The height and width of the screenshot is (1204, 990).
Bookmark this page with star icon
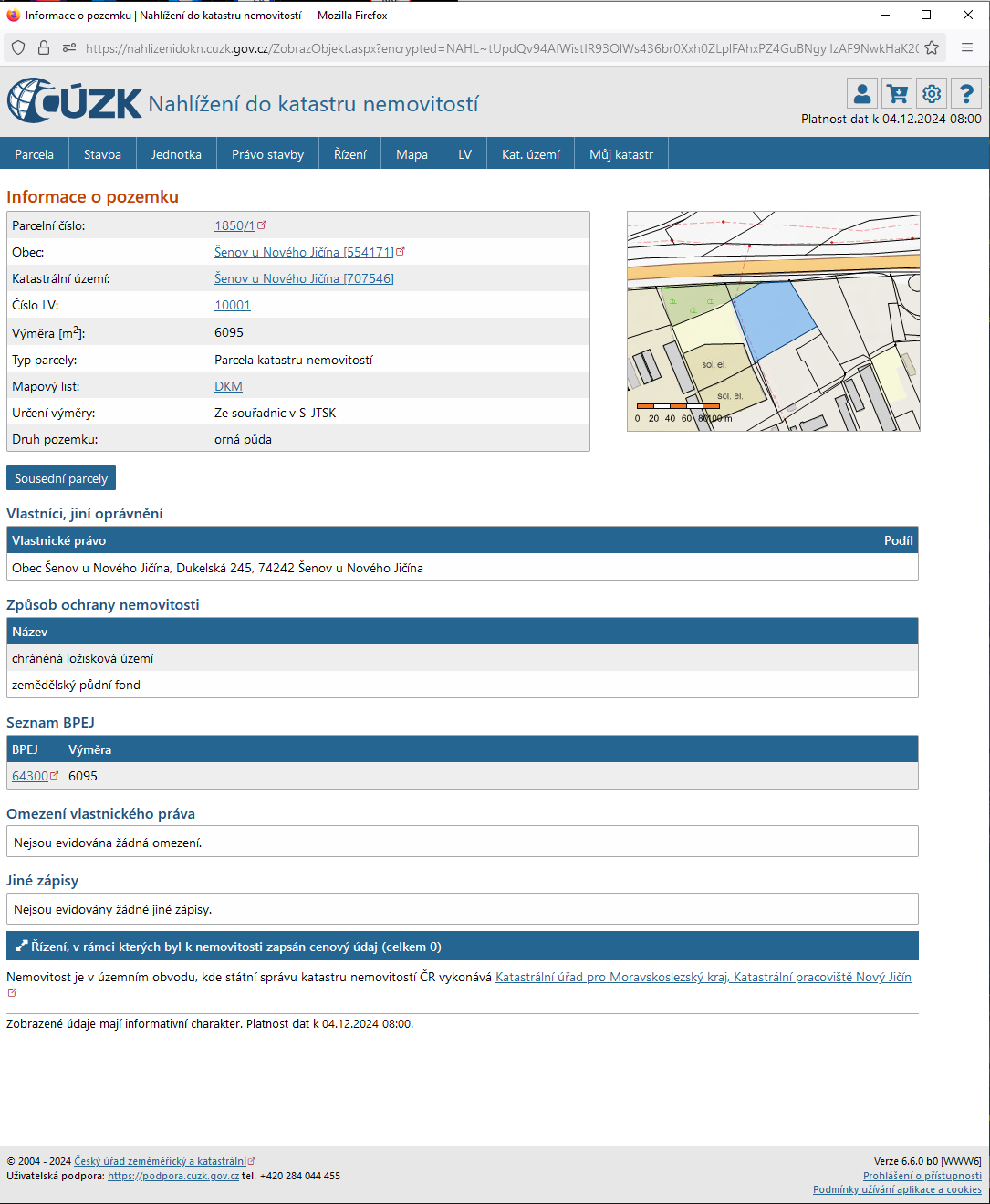932,48
